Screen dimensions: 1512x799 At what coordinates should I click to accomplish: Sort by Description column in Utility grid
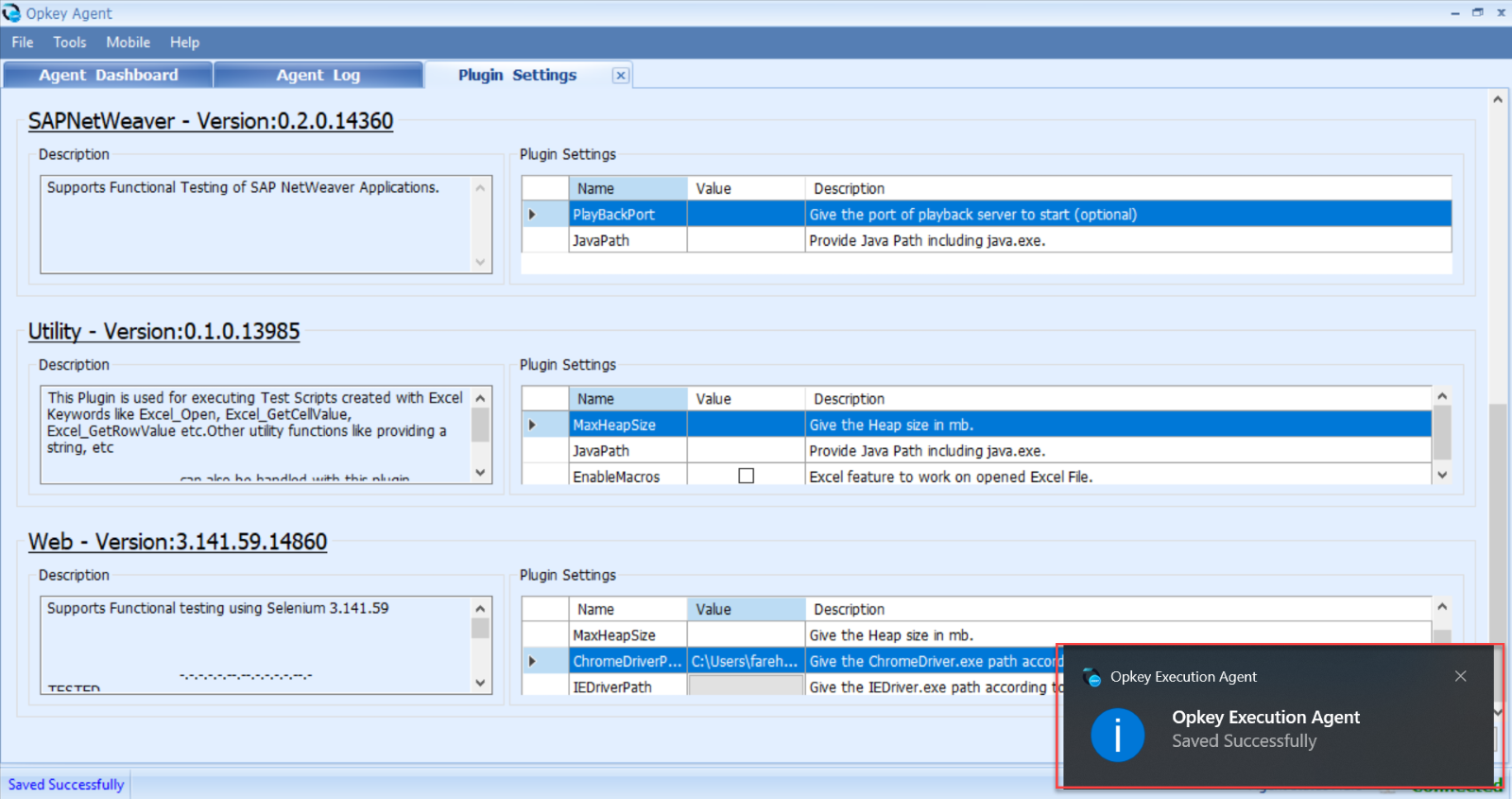coord(1118,399)
